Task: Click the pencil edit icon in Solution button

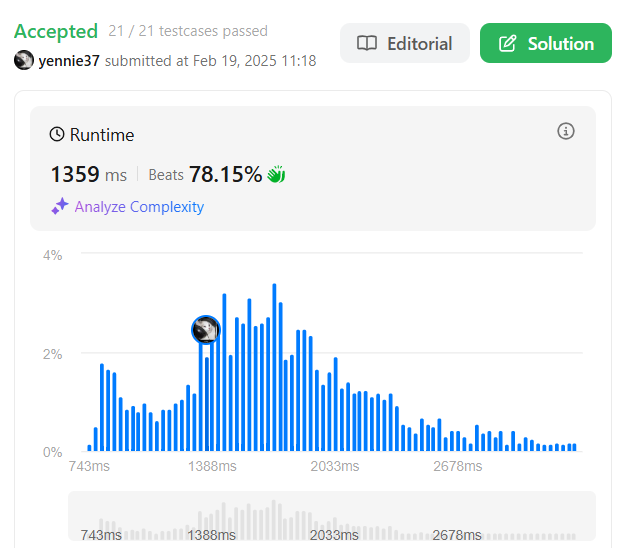Action: pyautogui.click(x=507, y=43)
